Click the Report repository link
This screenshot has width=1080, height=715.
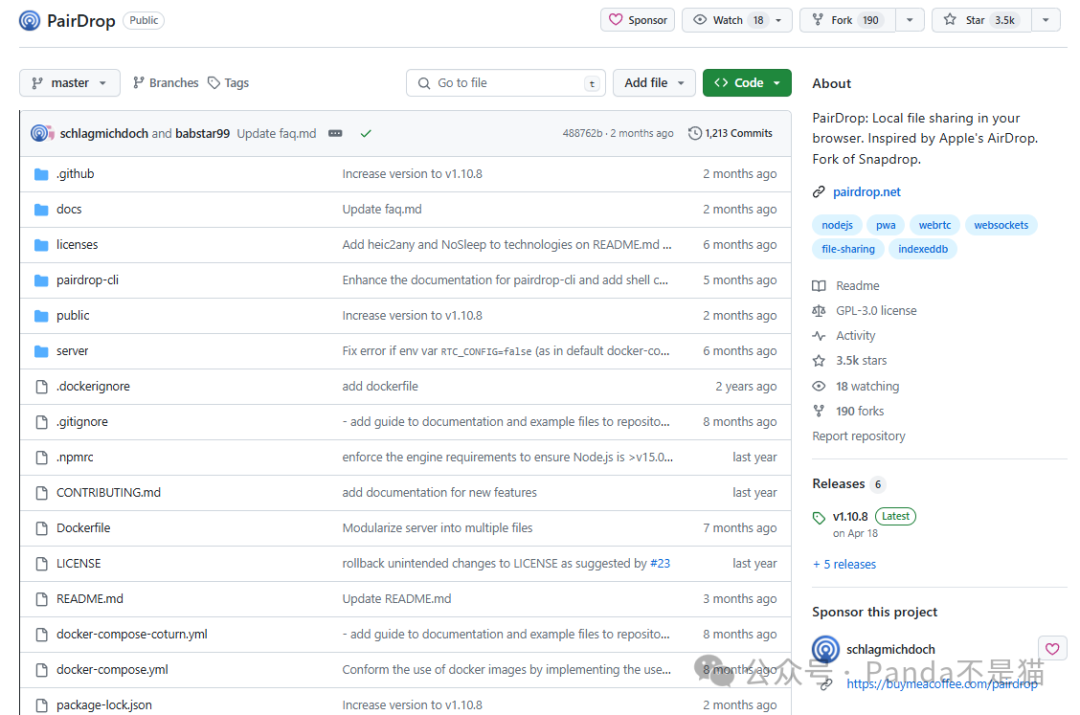[858, 436]
